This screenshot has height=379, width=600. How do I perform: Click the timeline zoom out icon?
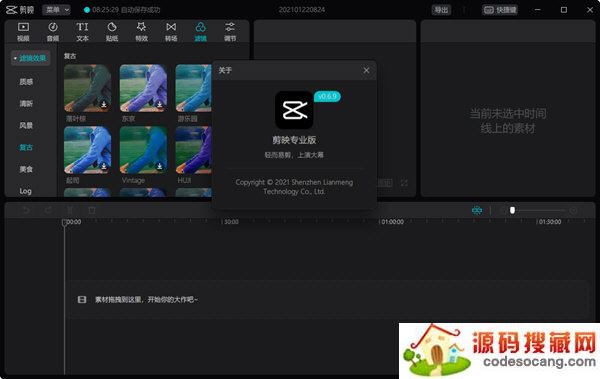(x=503, y=210)
